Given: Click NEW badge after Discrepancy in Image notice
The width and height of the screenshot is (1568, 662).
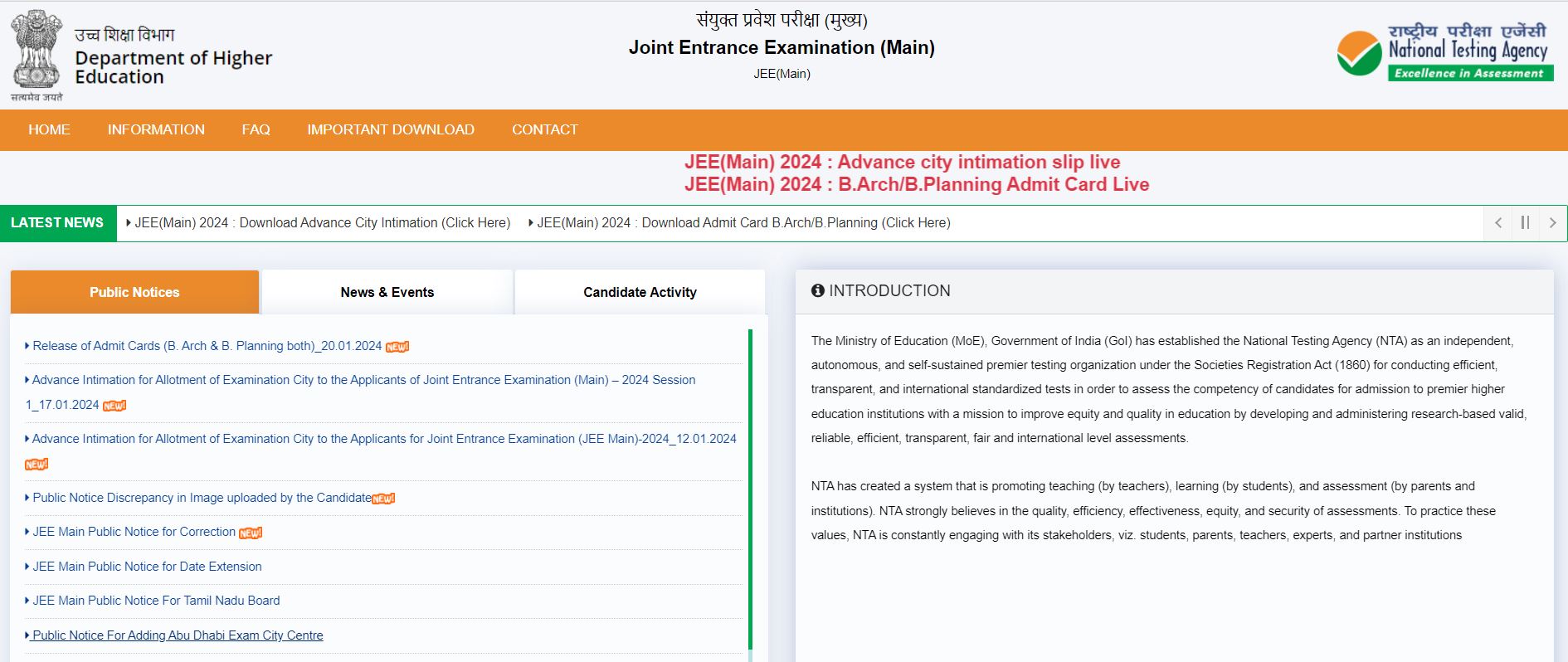Looking at the screenshot, I should point(383,499).
